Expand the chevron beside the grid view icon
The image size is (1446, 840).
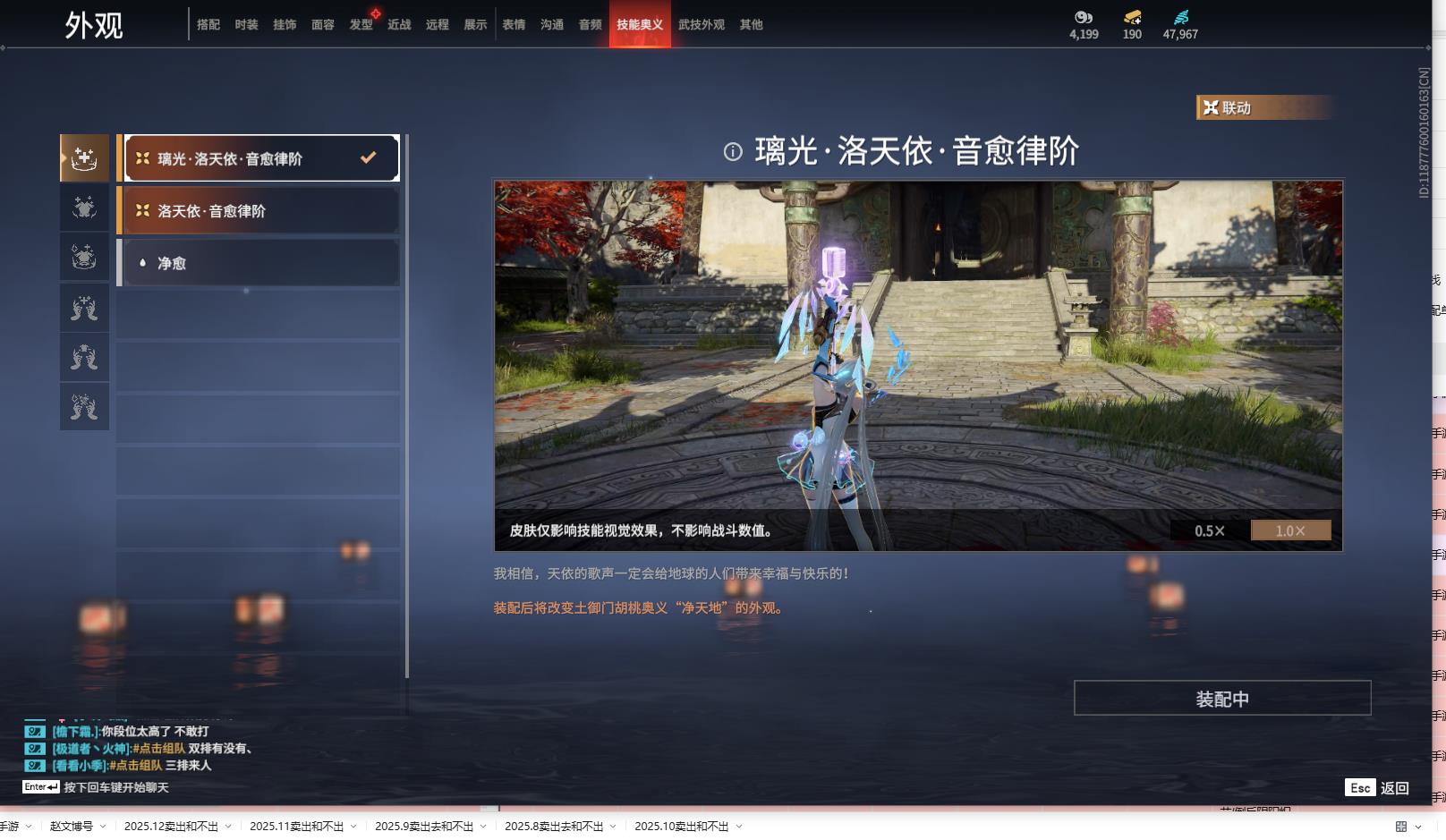coord(1418,827)
